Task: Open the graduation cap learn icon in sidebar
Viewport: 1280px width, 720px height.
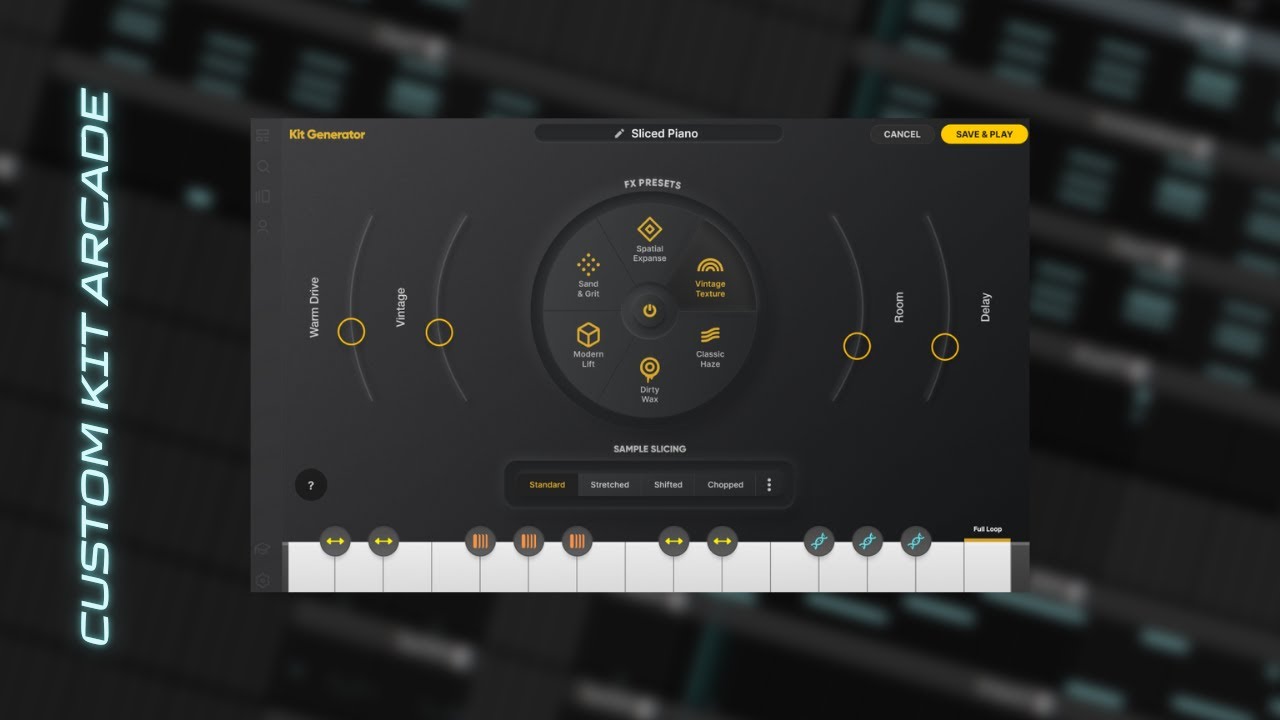Action: coord(263,550)
